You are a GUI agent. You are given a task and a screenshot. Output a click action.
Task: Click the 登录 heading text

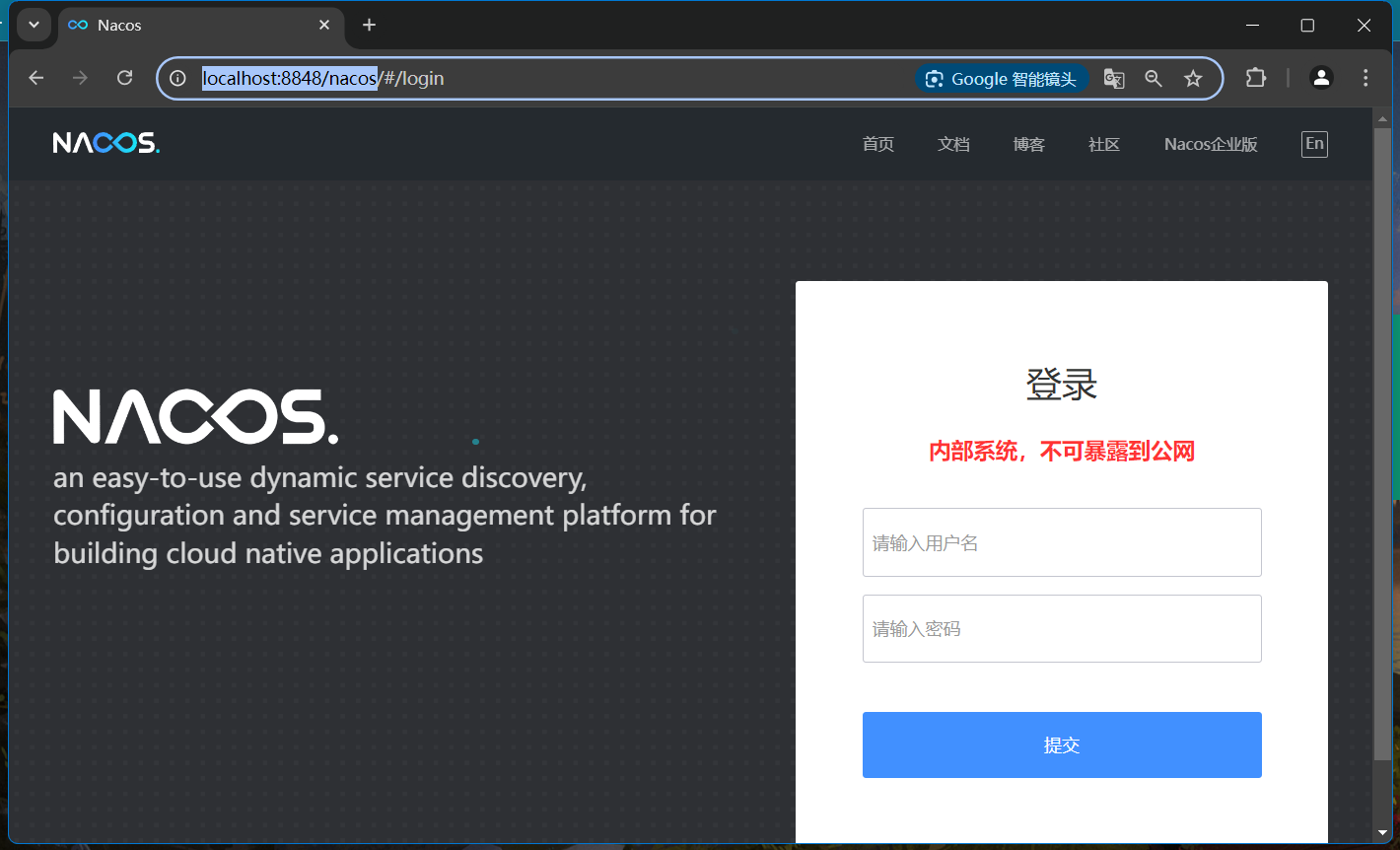[1062, 384]
